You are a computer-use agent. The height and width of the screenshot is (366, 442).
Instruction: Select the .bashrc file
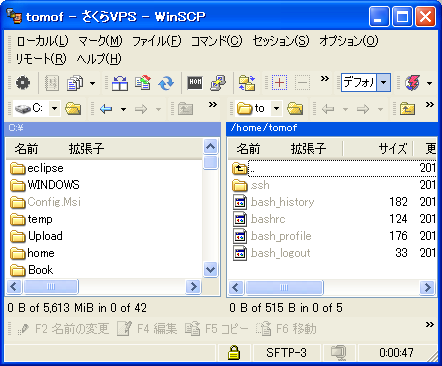pos(259,219)
